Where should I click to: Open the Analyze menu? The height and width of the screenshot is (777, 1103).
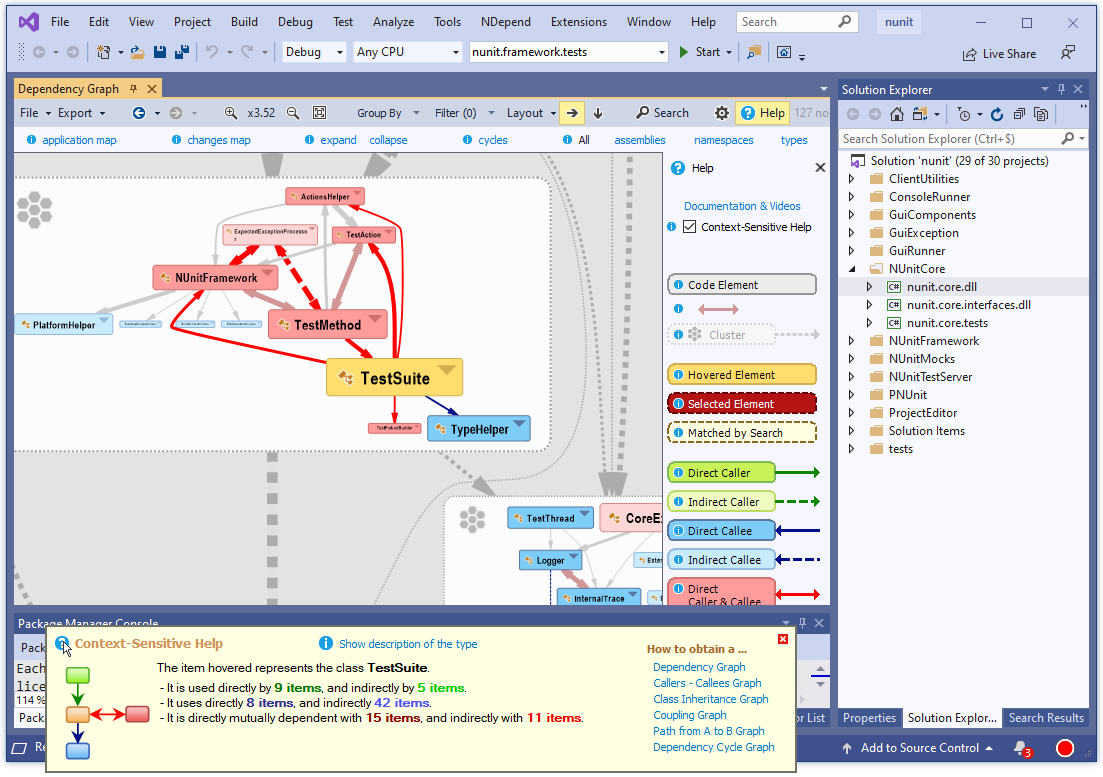point(393,22)
